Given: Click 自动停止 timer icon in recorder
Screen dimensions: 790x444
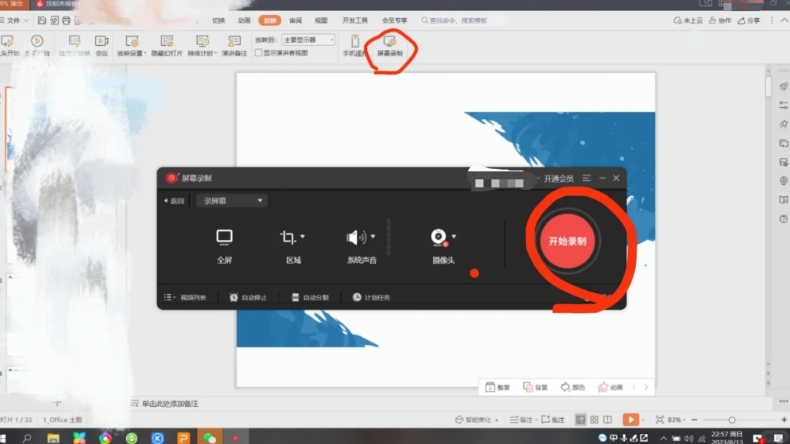Looking at the screenshot, I should click(249, 297).
